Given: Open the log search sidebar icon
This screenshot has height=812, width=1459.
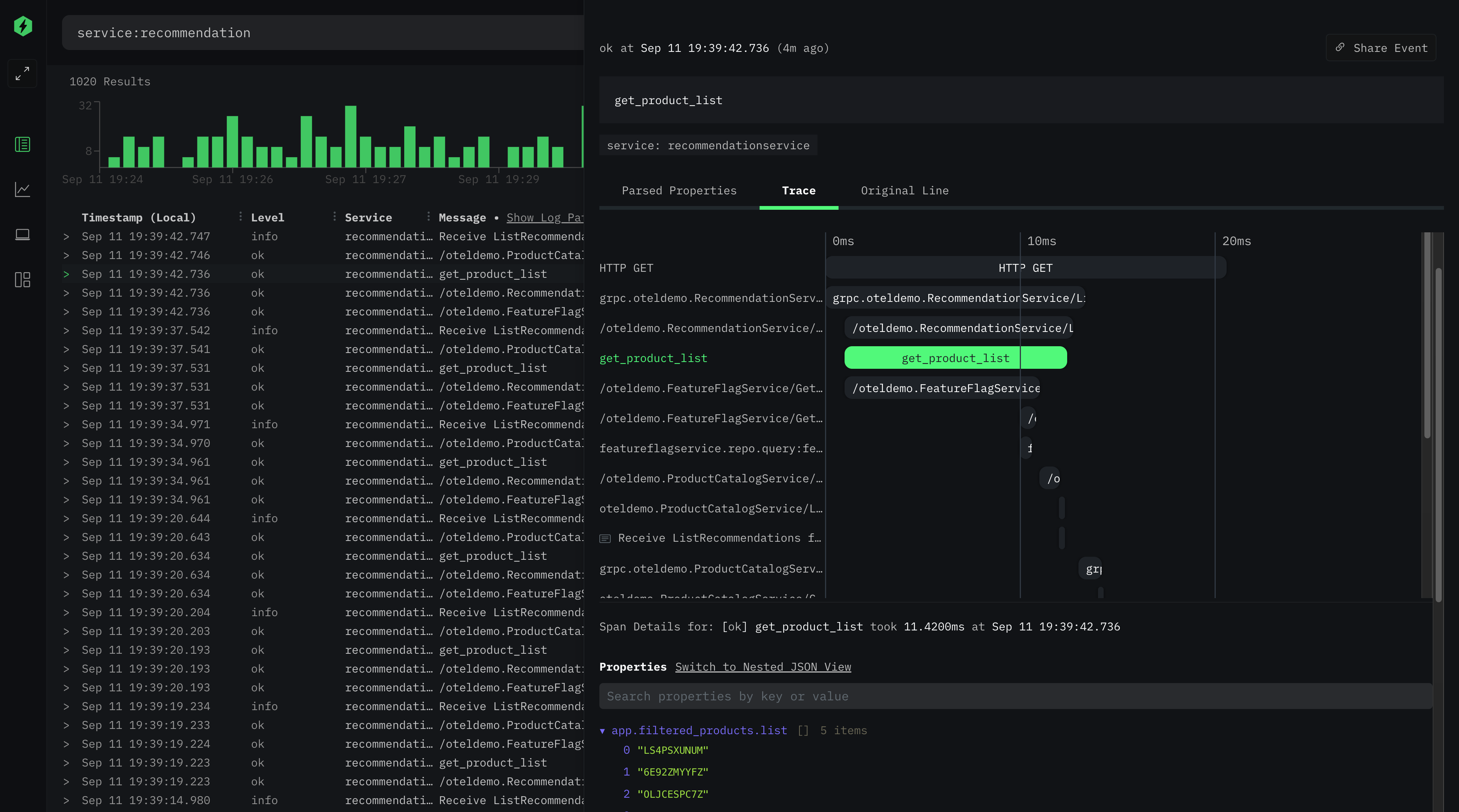Looking at the screenshot, I should (23, 144).
